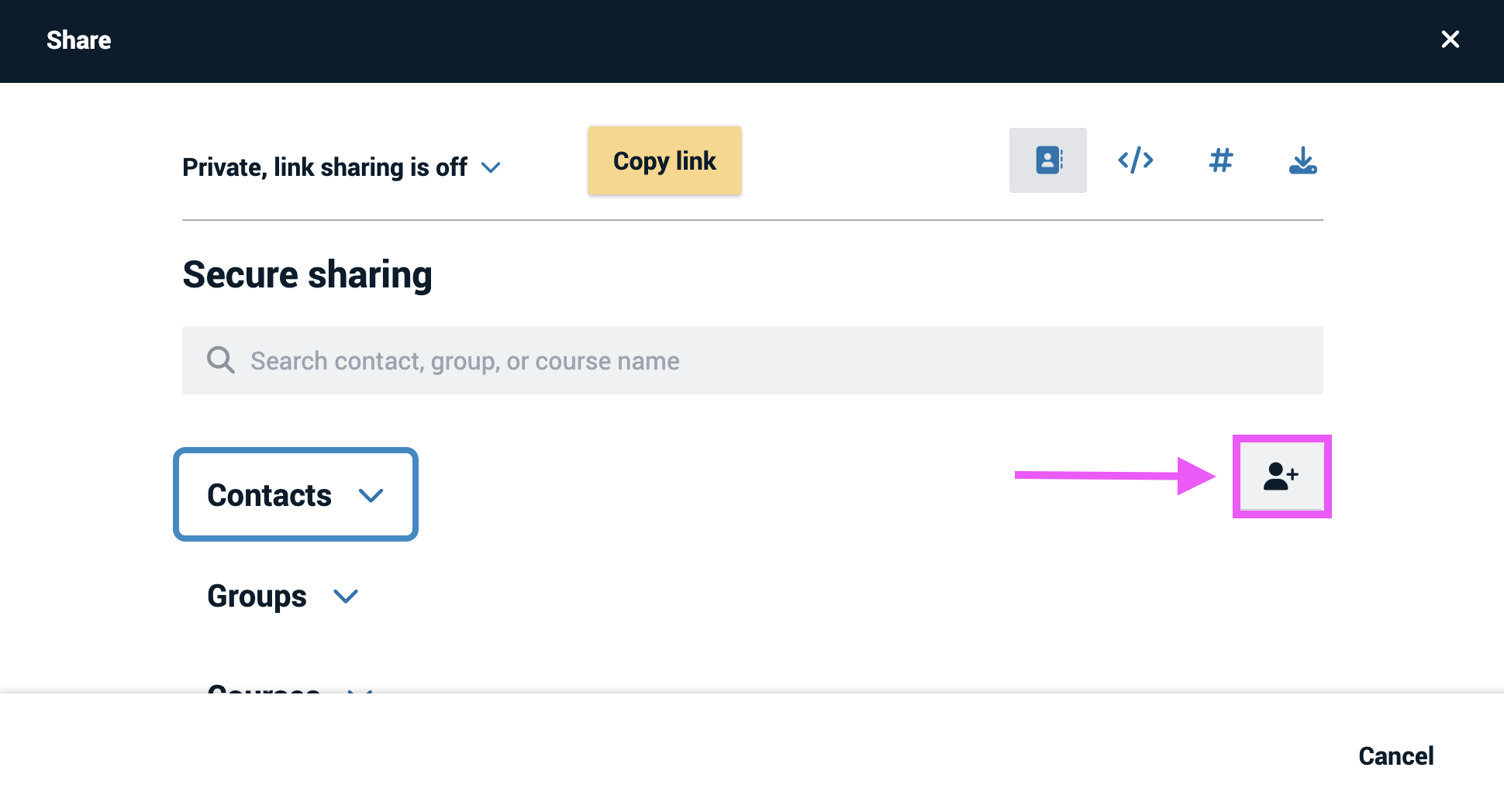Screen dimensions: 1504x812
Task: Expand the Contacts section
Action: (x=295, y=494)
